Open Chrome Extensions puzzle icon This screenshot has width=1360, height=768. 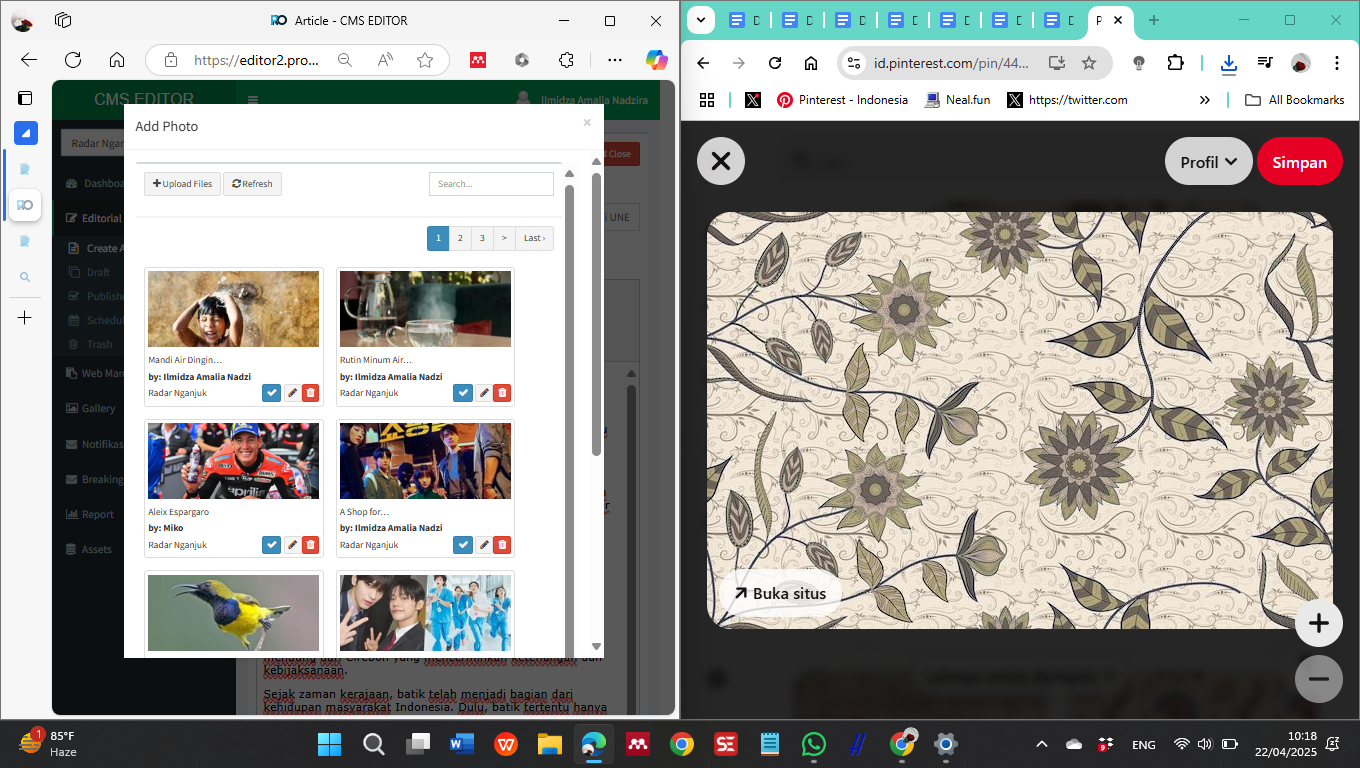point(1176,63)
